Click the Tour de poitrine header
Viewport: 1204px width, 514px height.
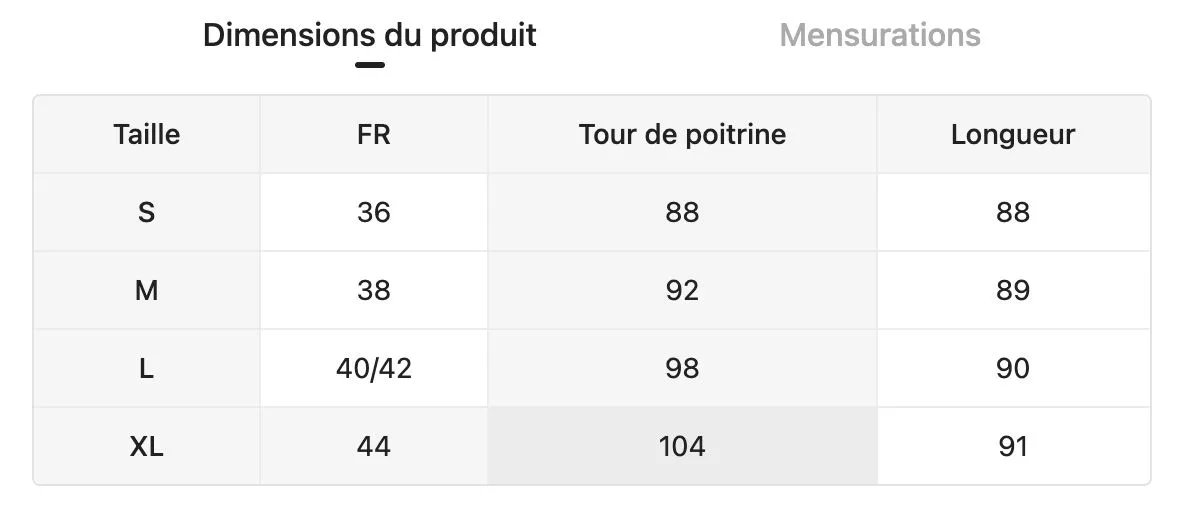pos(682,134)
